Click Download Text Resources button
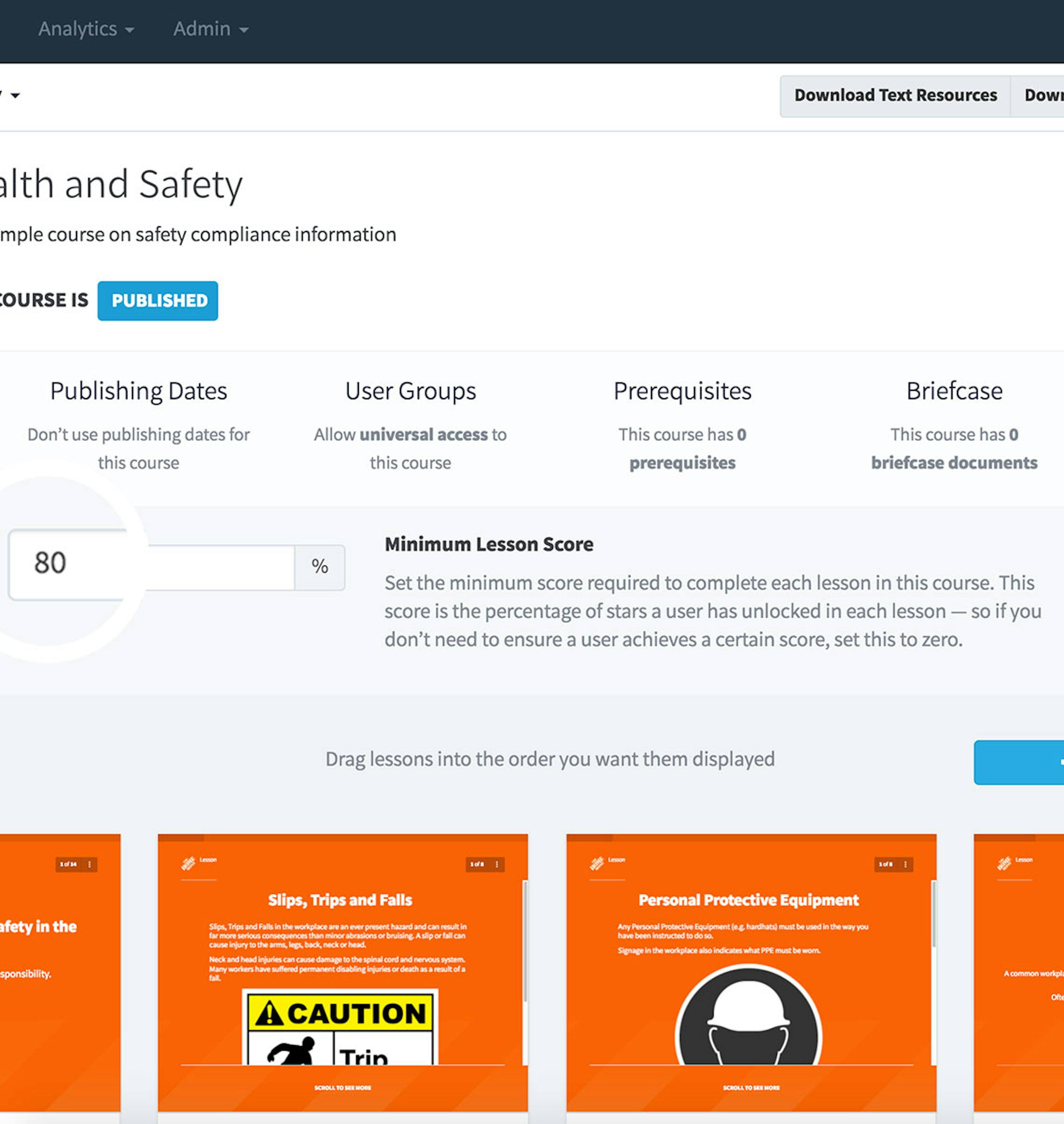Image resolution: width=1064 pixels, height=1124 pixels. 895,96
